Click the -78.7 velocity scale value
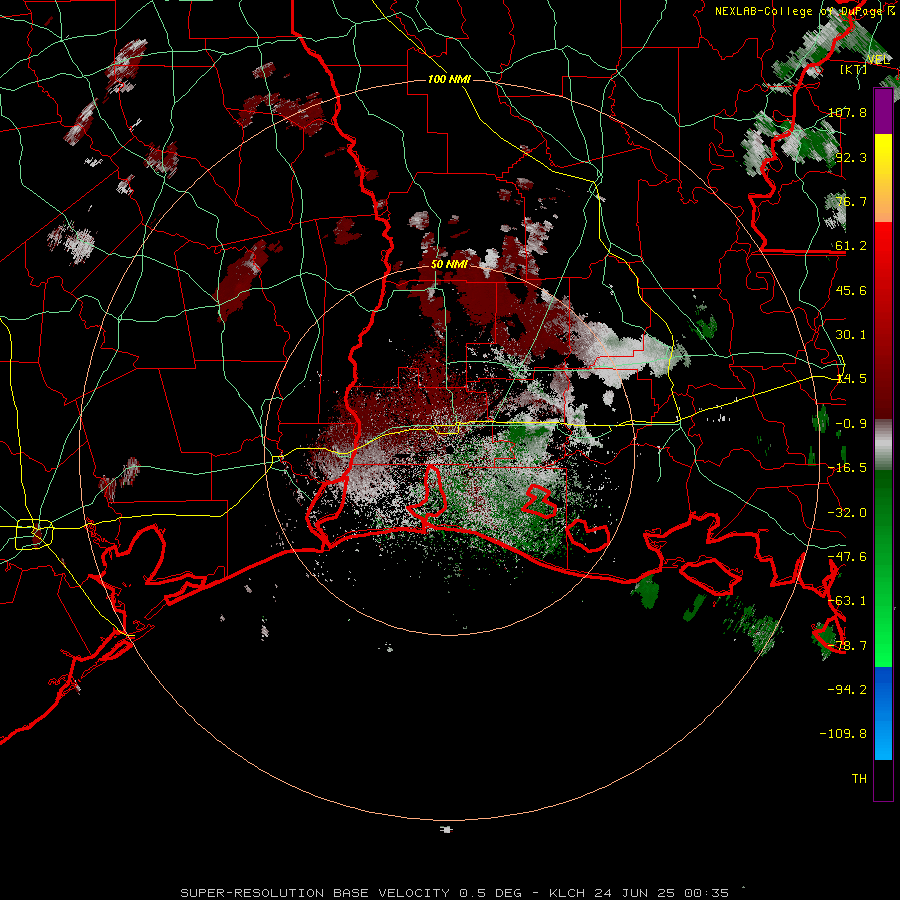 coord(847,645)
